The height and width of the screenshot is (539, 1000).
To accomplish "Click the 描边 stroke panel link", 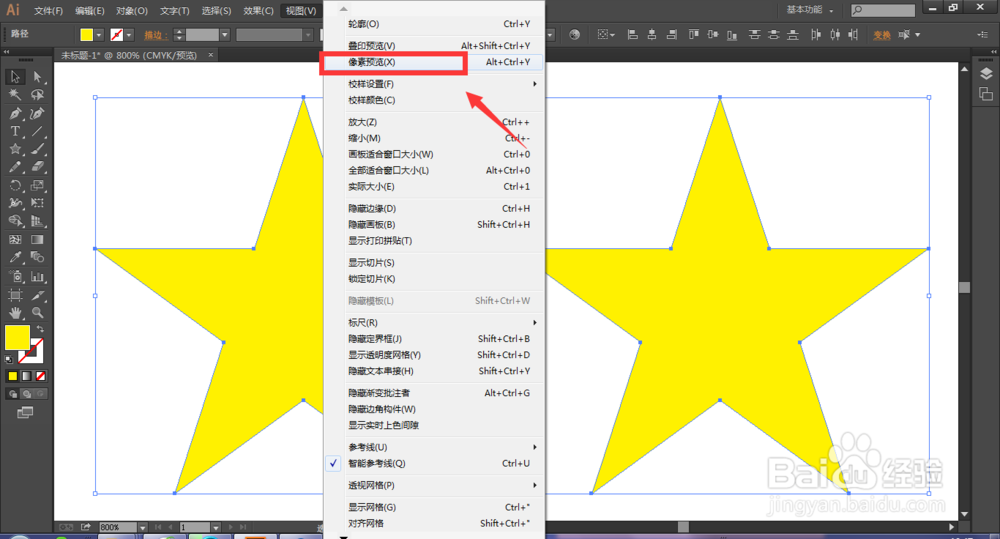I will [156, 35].
